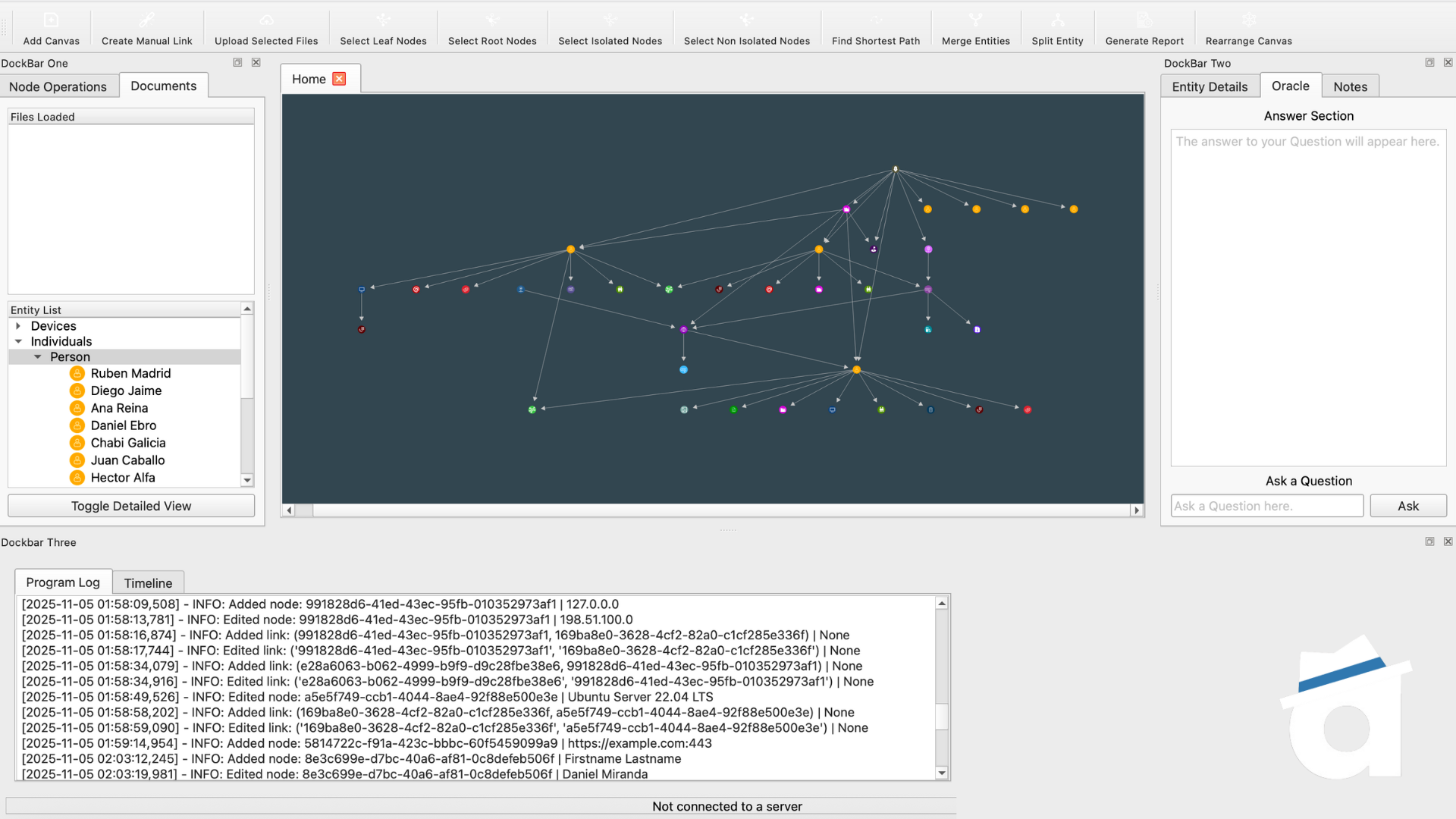Click the Rearrange Canvas toolbar icon
Viewport: 1456px width, 819px height.
coord(1248,20)
